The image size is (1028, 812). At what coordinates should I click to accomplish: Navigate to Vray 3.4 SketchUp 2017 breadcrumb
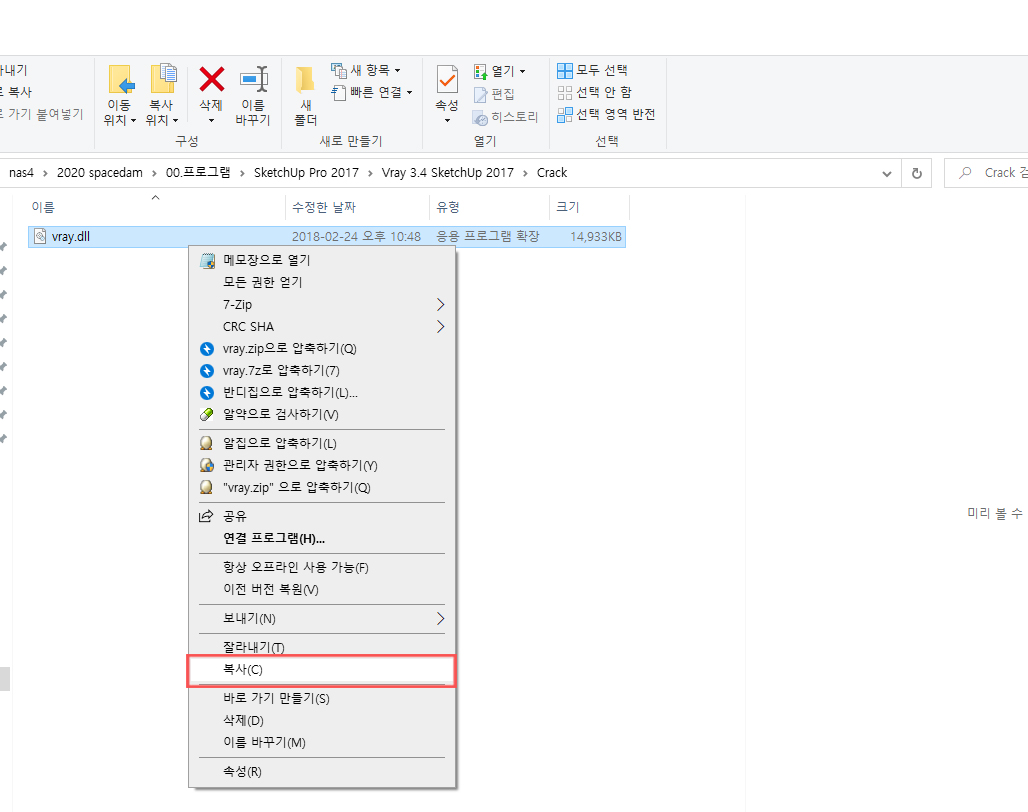pos(448,173)
